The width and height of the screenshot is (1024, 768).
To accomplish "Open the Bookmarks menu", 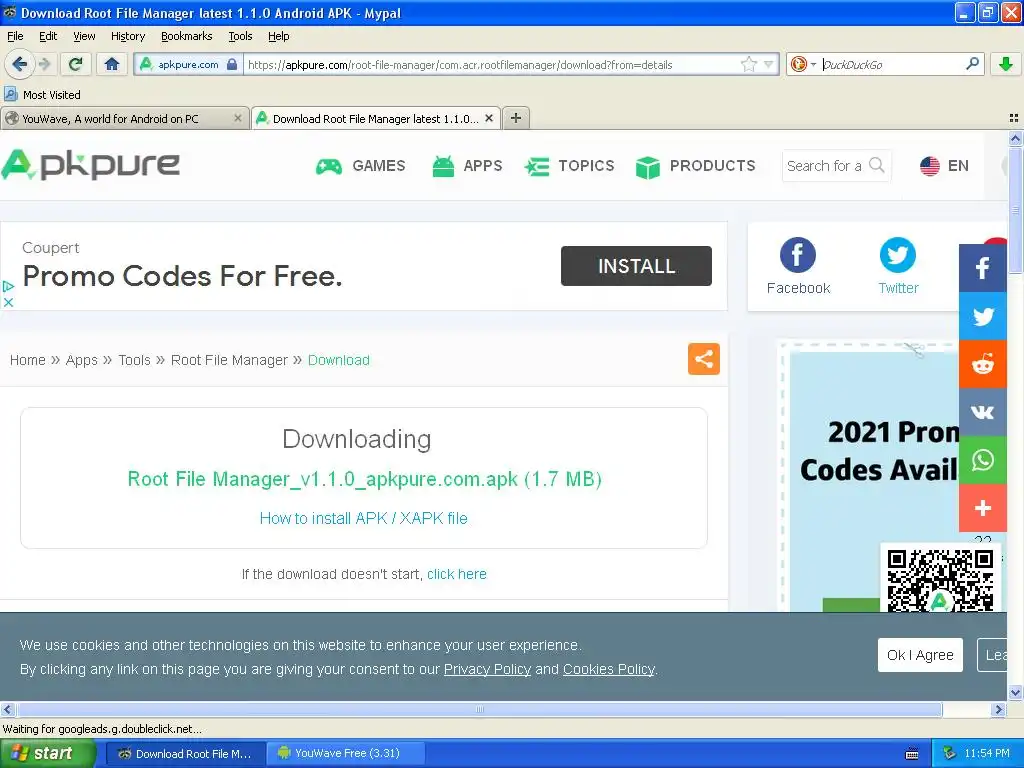I will tap(187, 37).
